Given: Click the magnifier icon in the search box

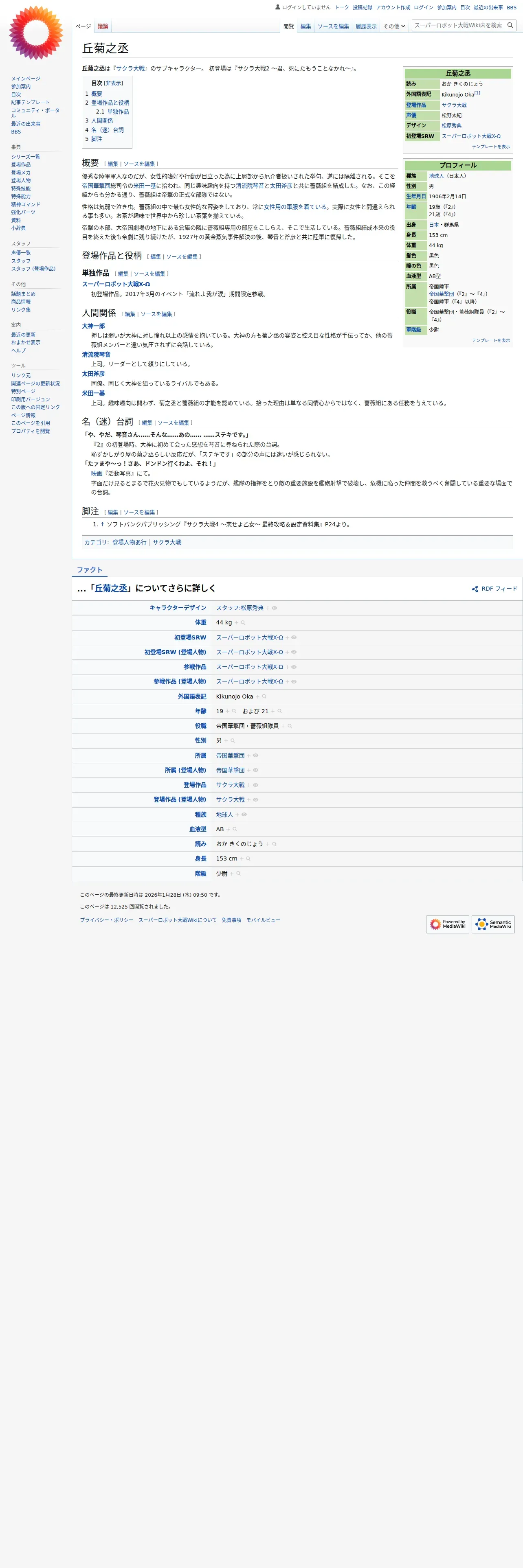Looking at the screenshot, I should (x=510, y=26).
